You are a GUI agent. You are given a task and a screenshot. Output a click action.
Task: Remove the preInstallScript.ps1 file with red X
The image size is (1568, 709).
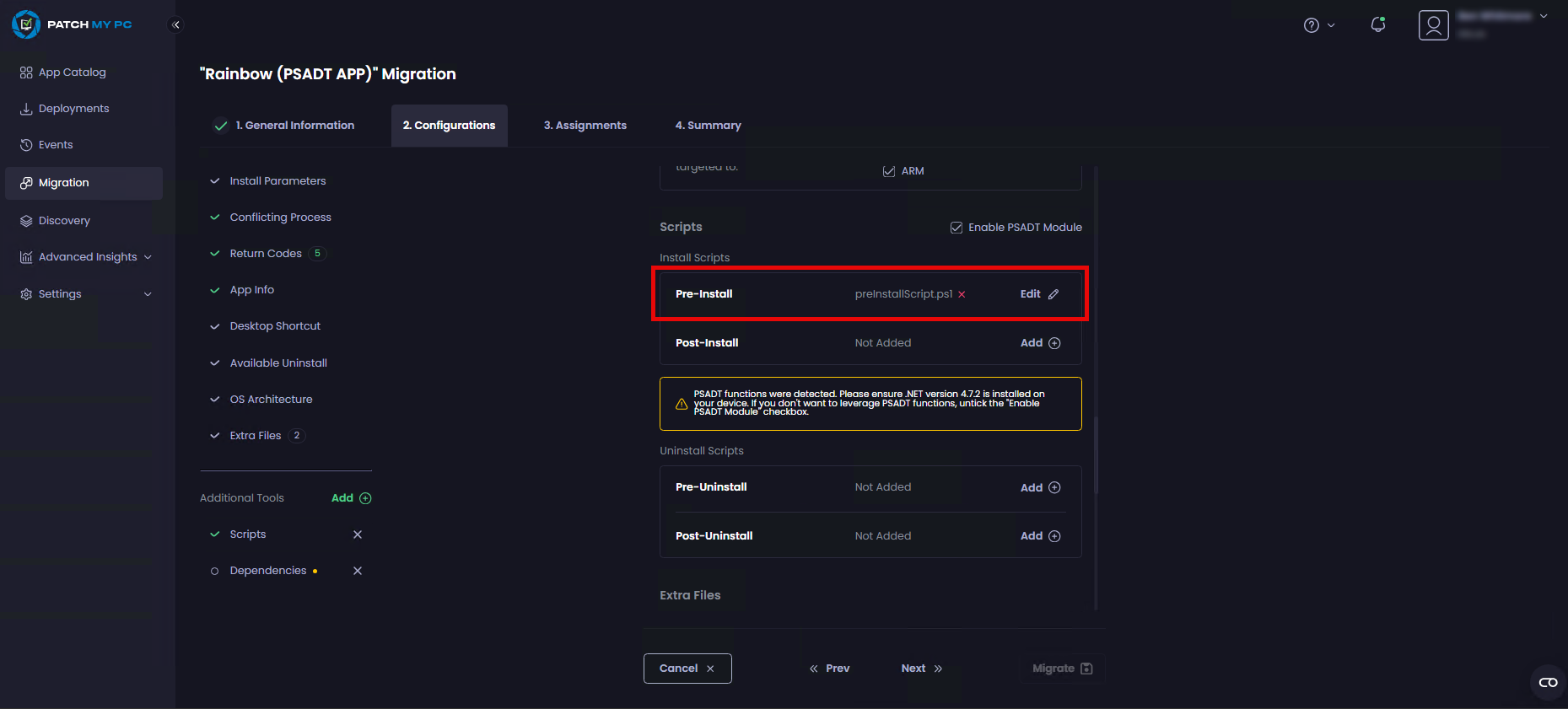pyautogui.click(x=962, y=294)
